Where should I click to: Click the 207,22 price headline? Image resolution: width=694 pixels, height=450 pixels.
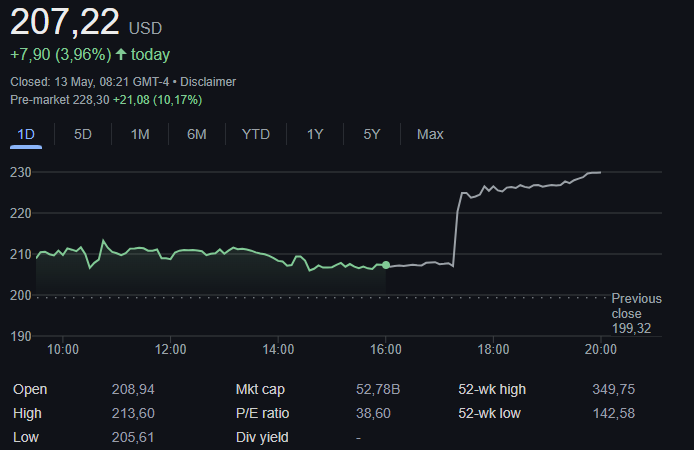click(65, 22)
